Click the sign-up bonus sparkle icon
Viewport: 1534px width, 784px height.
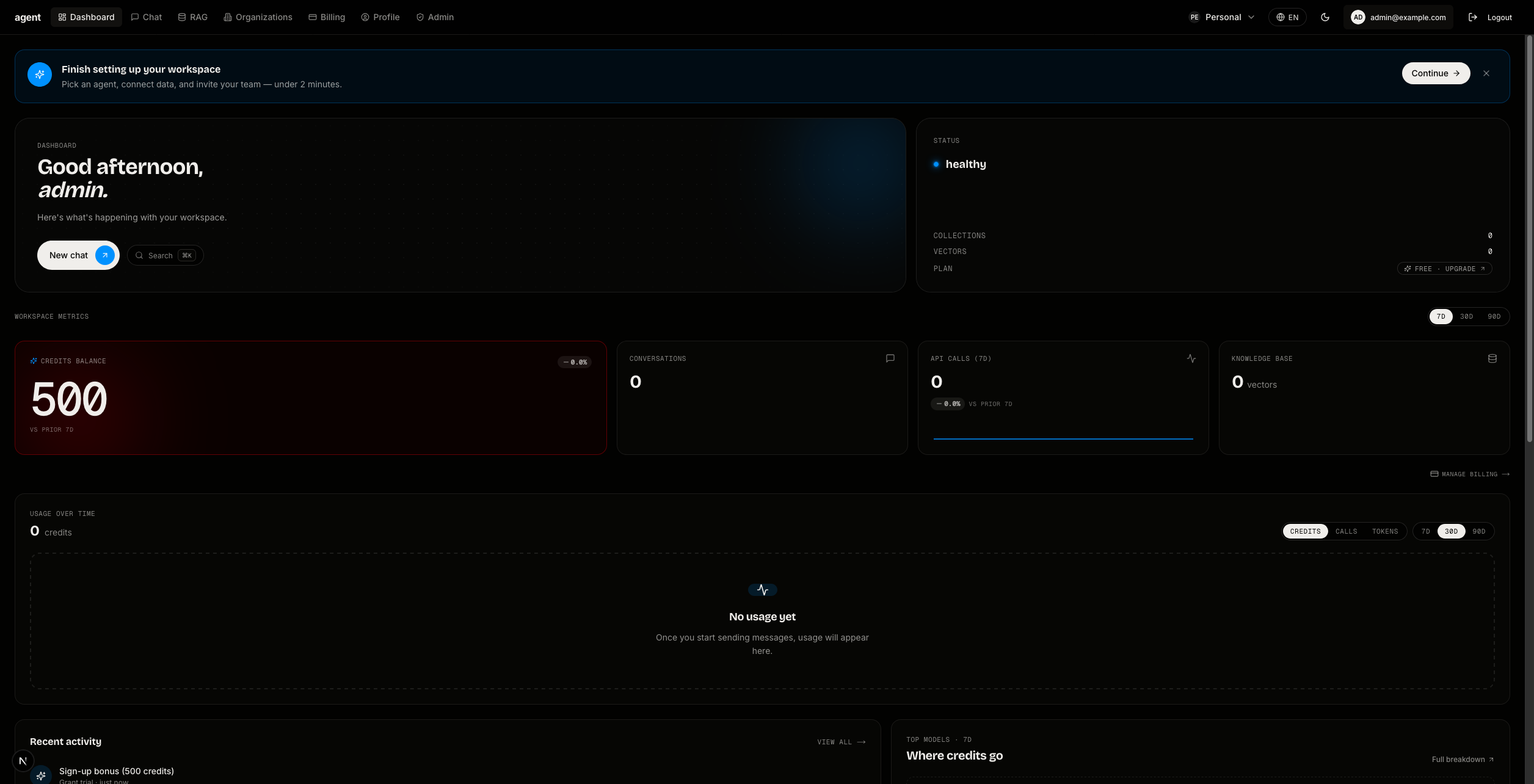pyautogui.click(x=41, y=775)
